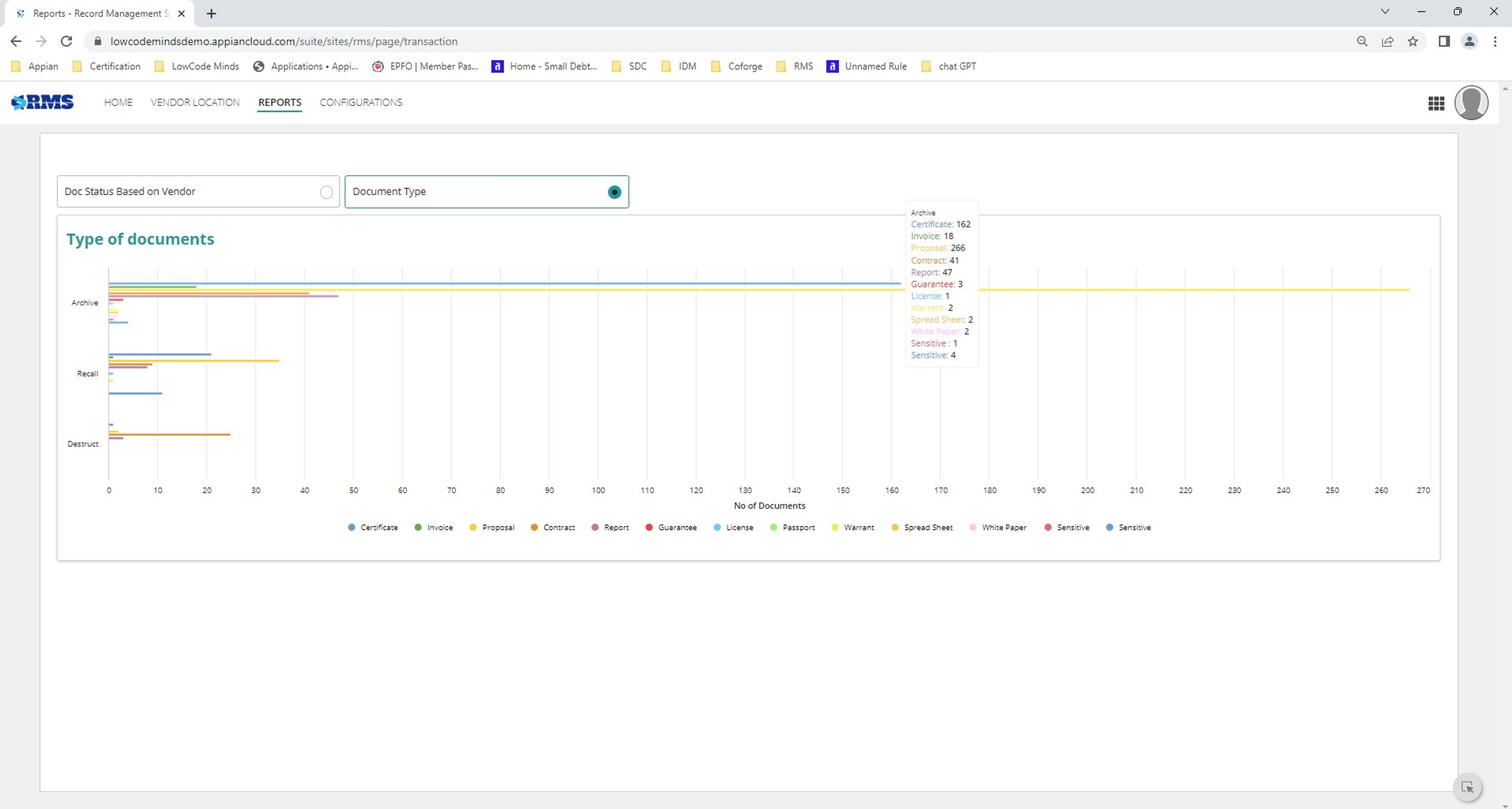Open the tab search chevron
Image resolution: width=1512 pixels, height=809 pixels.
[x=1385, y=12]
